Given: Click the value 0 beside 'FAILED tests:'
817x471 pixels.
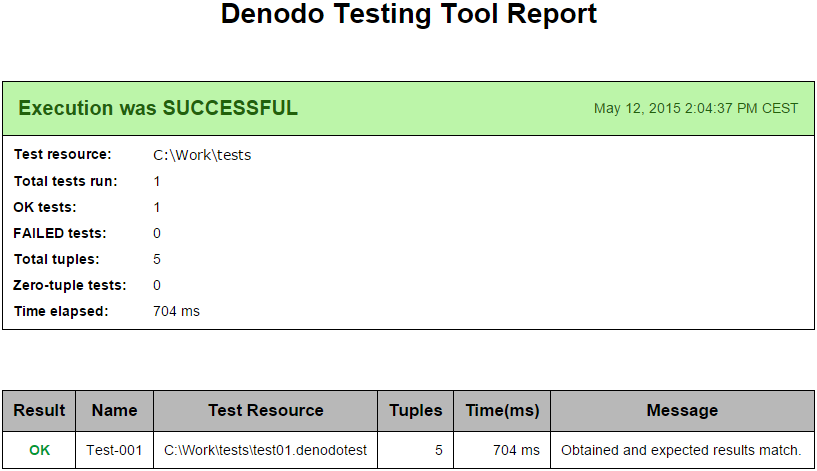Looking at the screenshot, I should click(157, 233).
